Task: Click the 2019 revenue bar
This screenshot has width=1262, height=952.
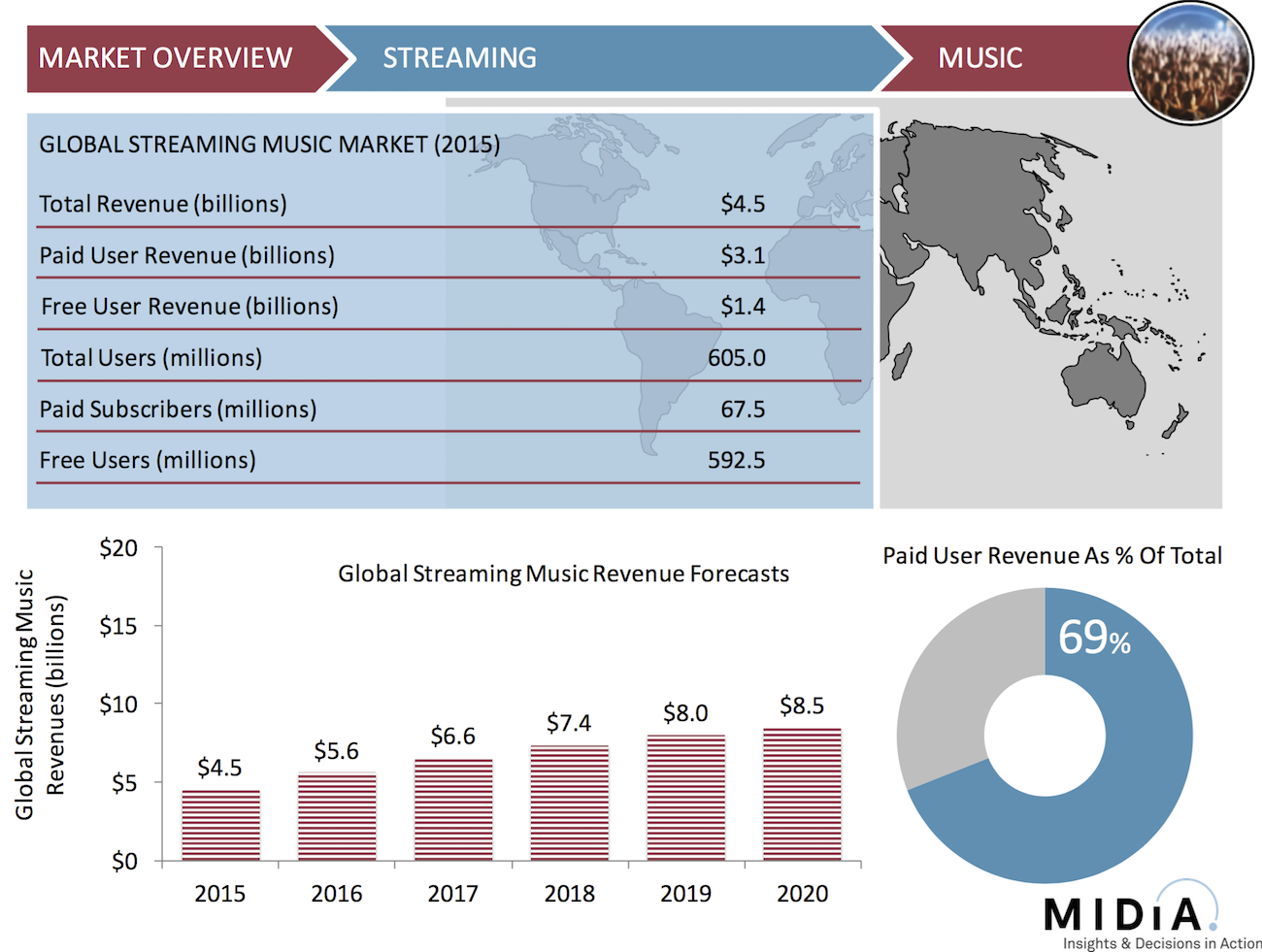Action: pyautogui.click(x=686, y=798)
